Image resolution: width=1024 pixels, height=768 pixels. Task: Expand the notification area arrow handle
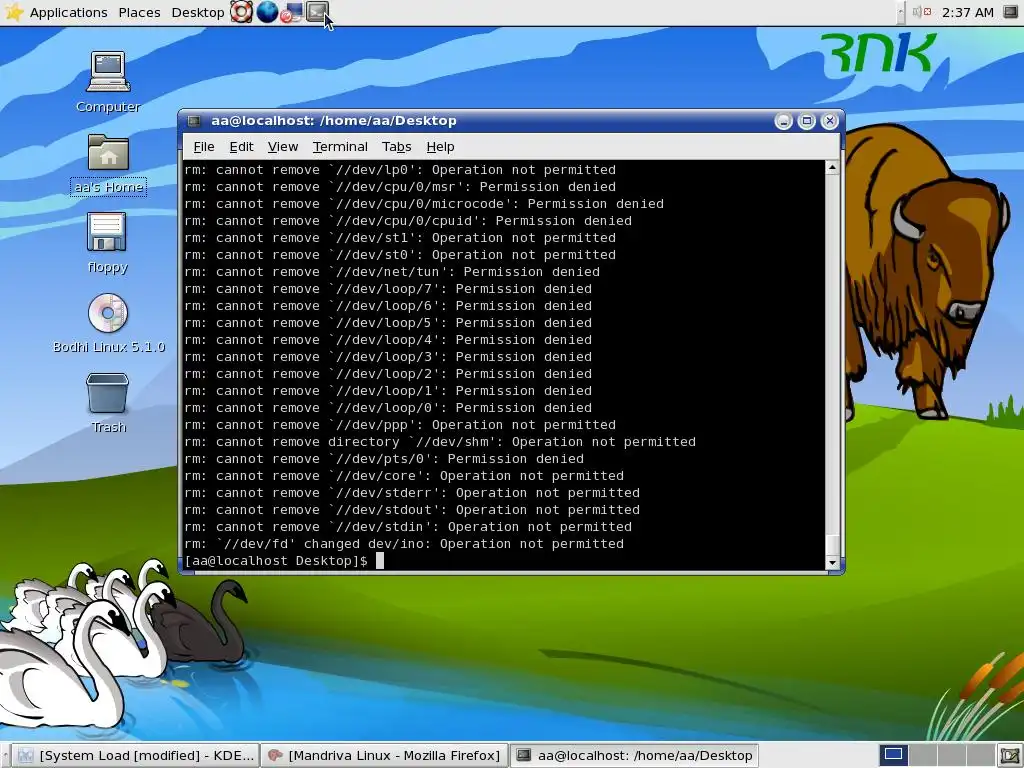tap(901, 12)
